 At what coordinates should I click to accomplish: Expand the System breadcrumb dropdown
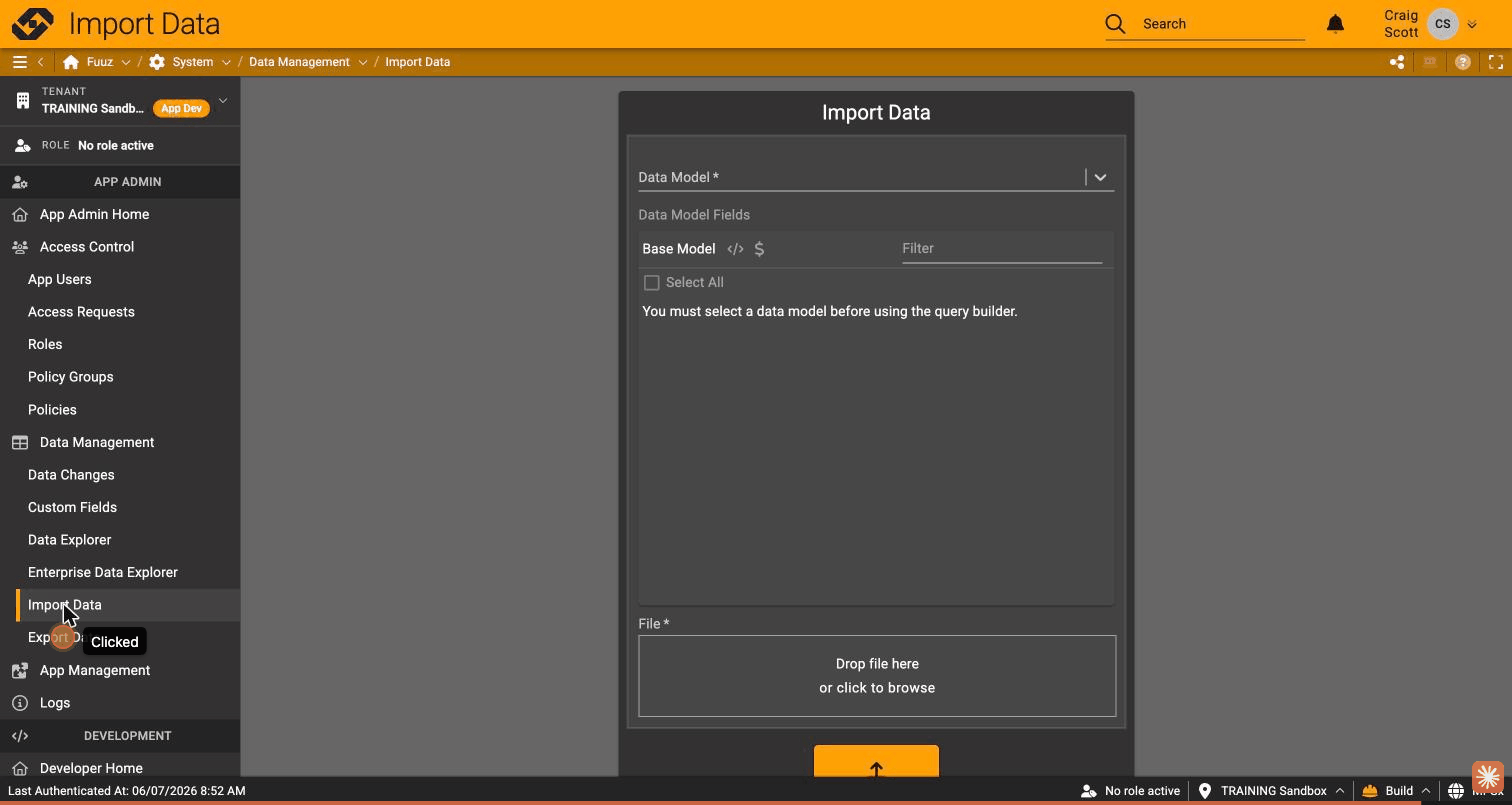tap(226, 62)
